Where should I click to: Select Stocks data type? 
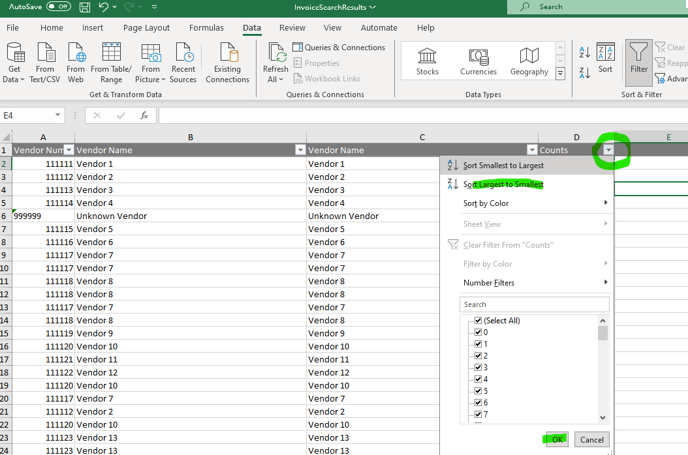pos(427,61)
